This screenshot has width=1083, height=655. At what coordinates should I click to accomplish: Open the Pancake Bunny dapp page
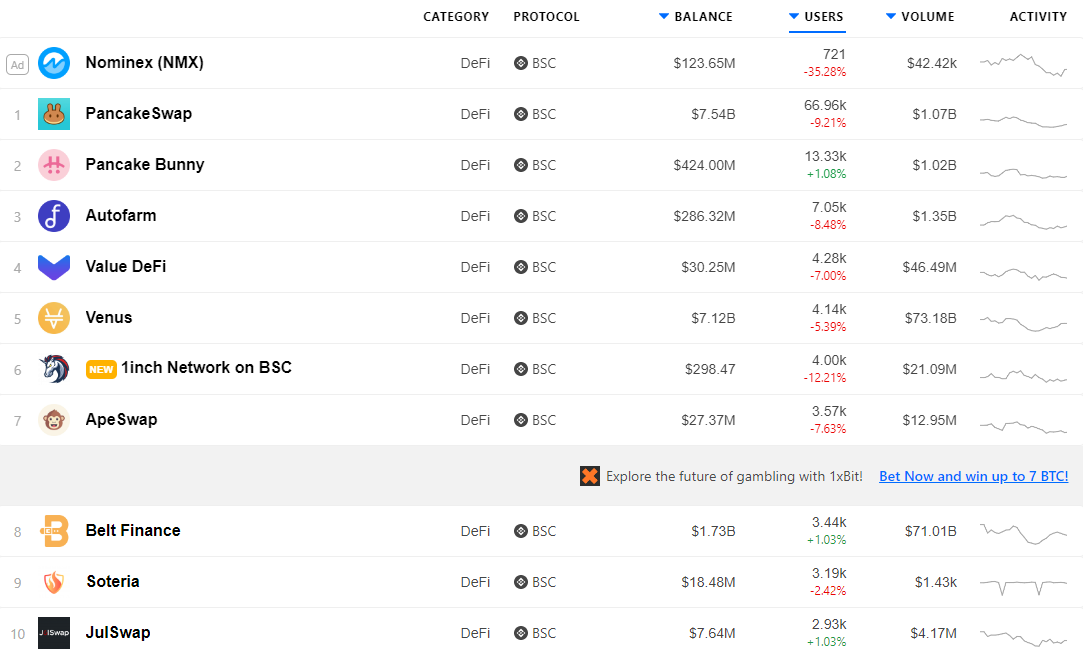click(x=145, y=164)
